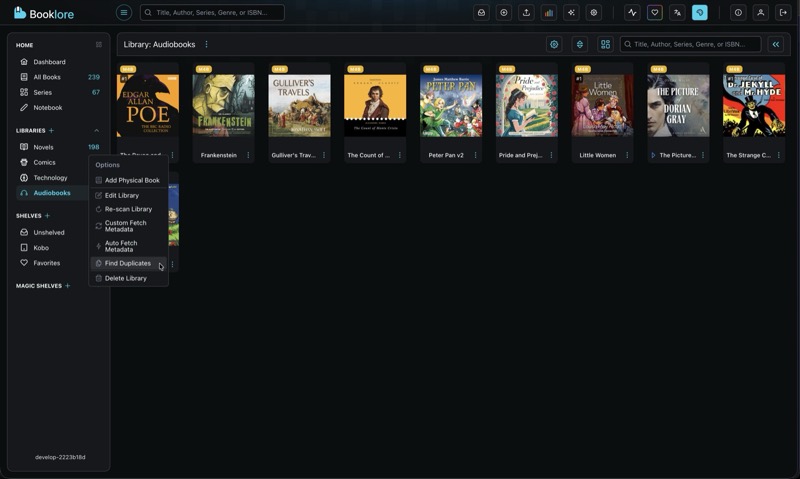Click the heart support icon in top bar

(x=655, y=13)
